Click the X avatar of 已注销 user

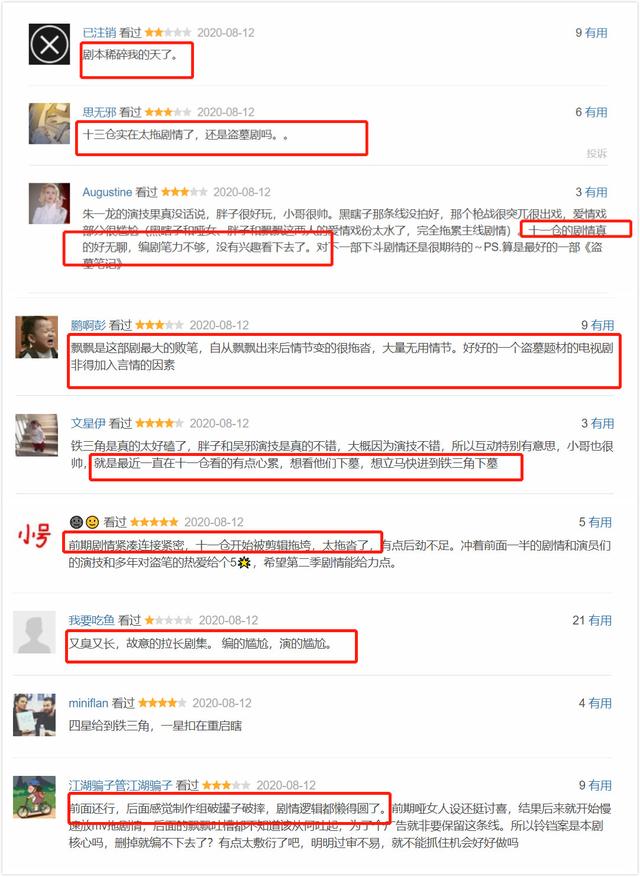(x=49, y=44)
